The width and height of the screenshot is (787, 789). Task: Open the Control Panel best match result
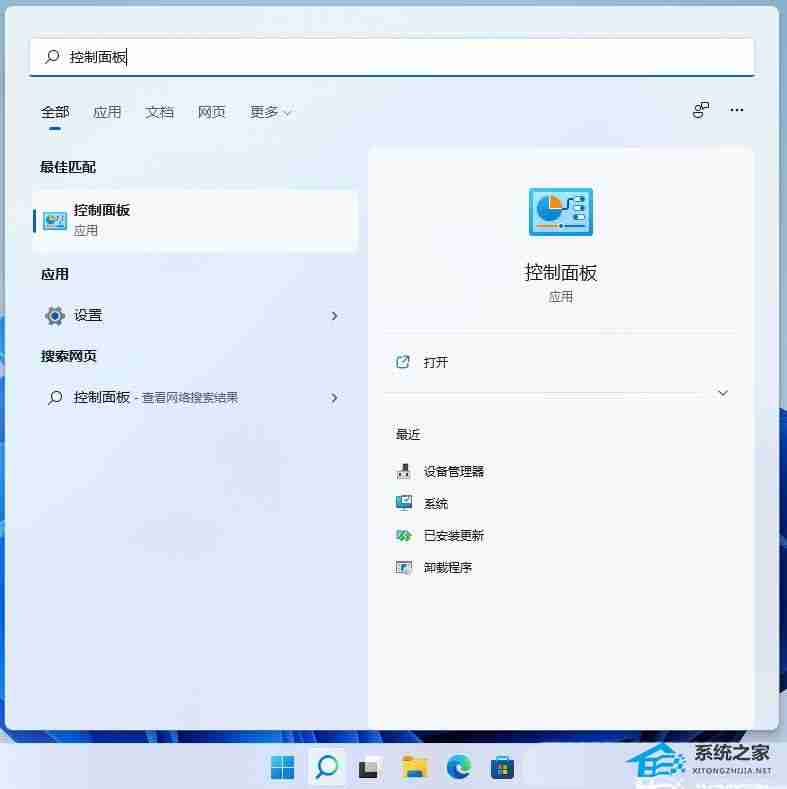(x=195, y=220)
